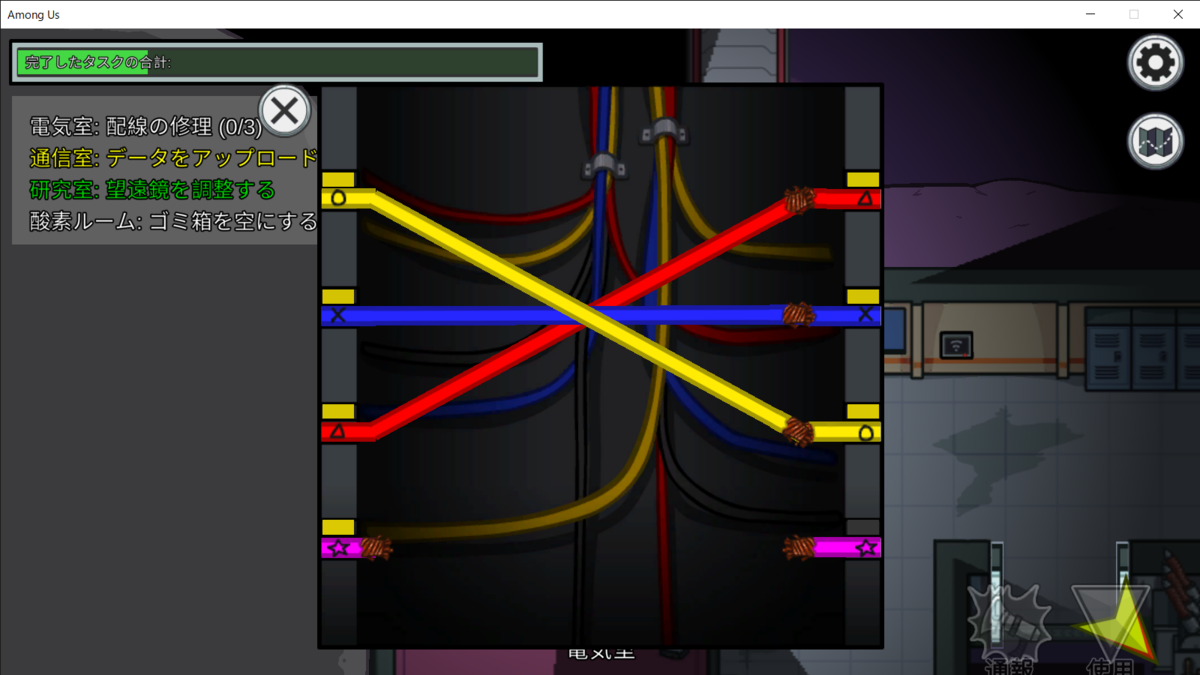Click the wifi panel on the wall

coord(957,346)
